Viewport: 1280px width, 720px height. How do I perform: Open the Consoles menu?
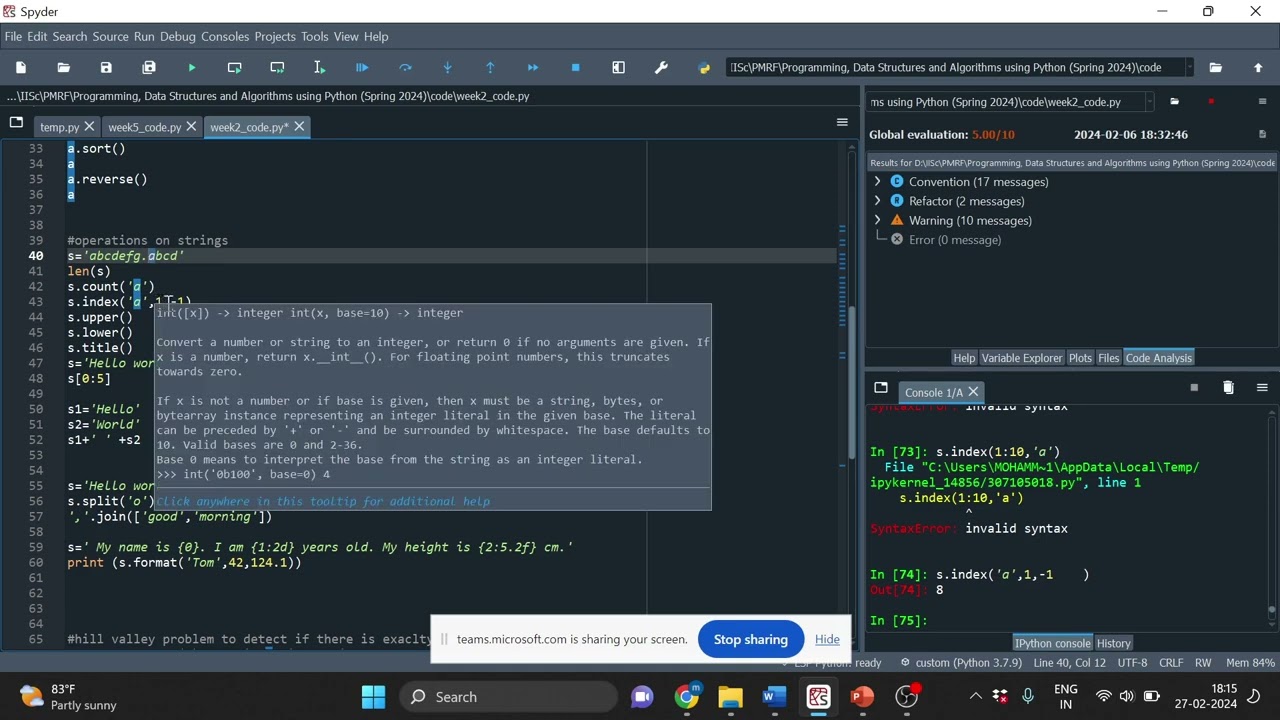pos(225,36)
